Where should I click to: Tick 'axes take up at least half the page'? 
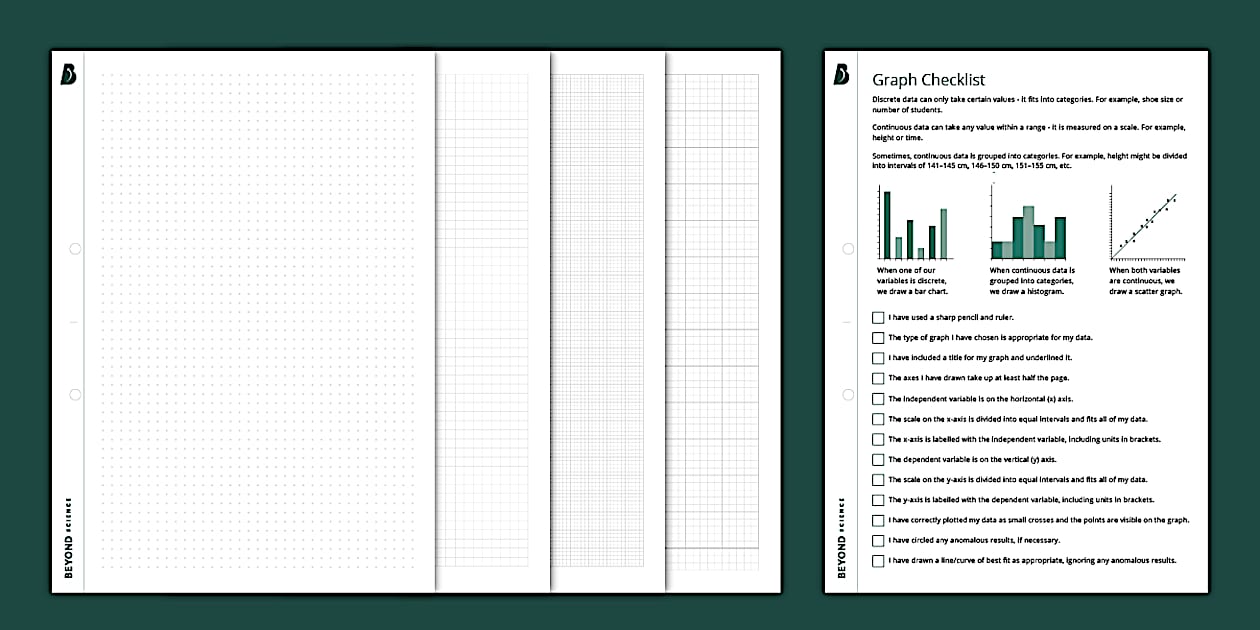click(878, 378)
